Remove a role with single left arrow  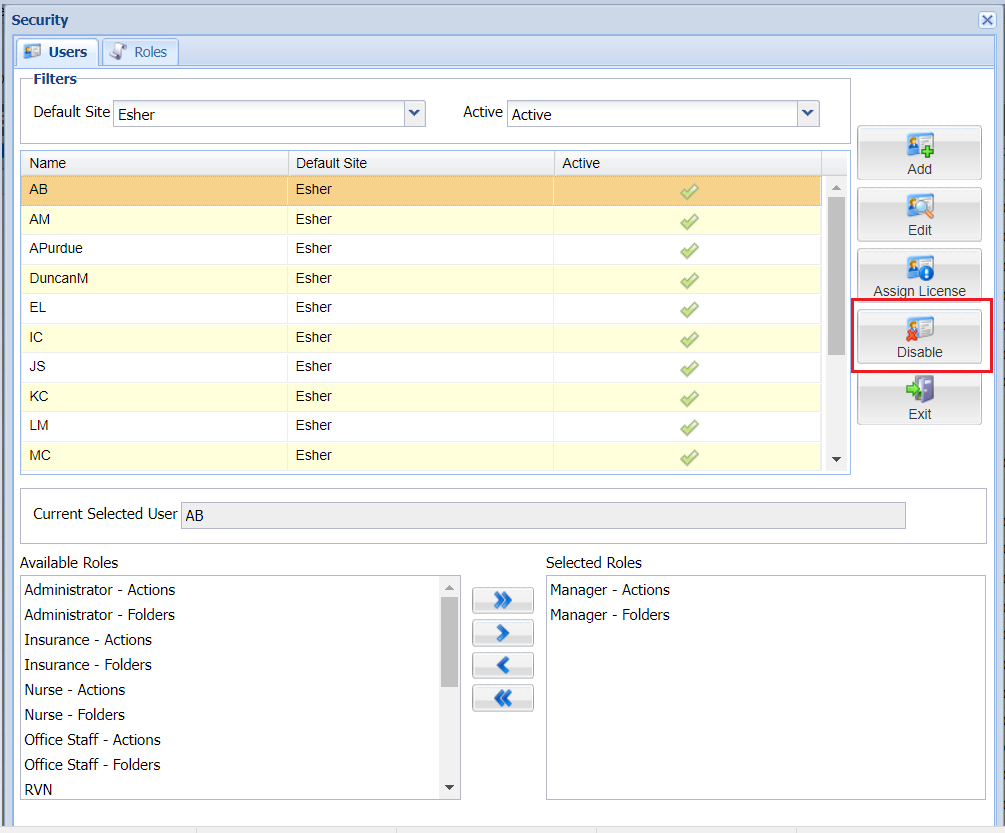(x=502, y=665)
